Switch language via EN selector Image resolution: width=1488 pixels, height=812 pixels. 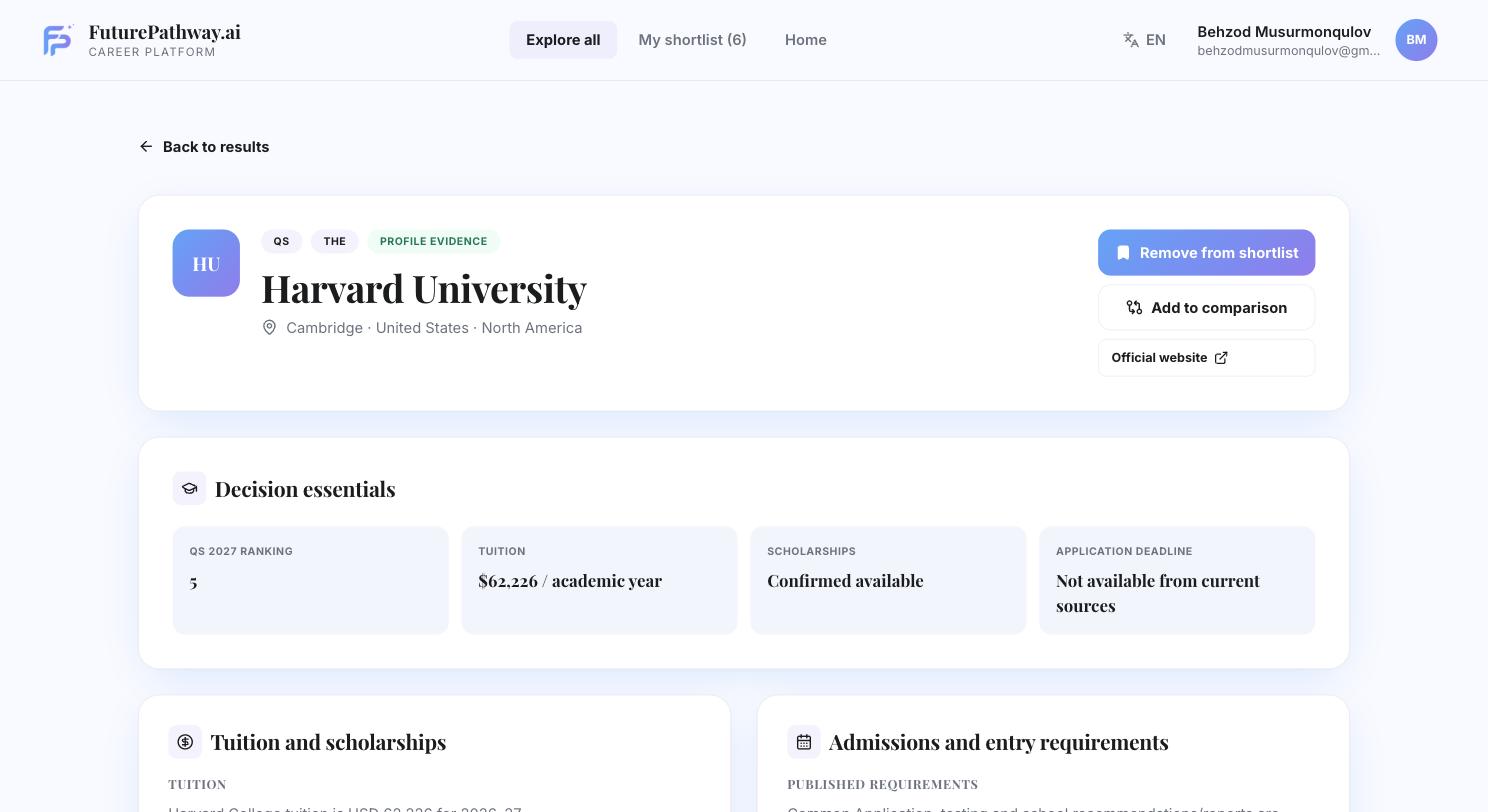(x=1155, y=40)
